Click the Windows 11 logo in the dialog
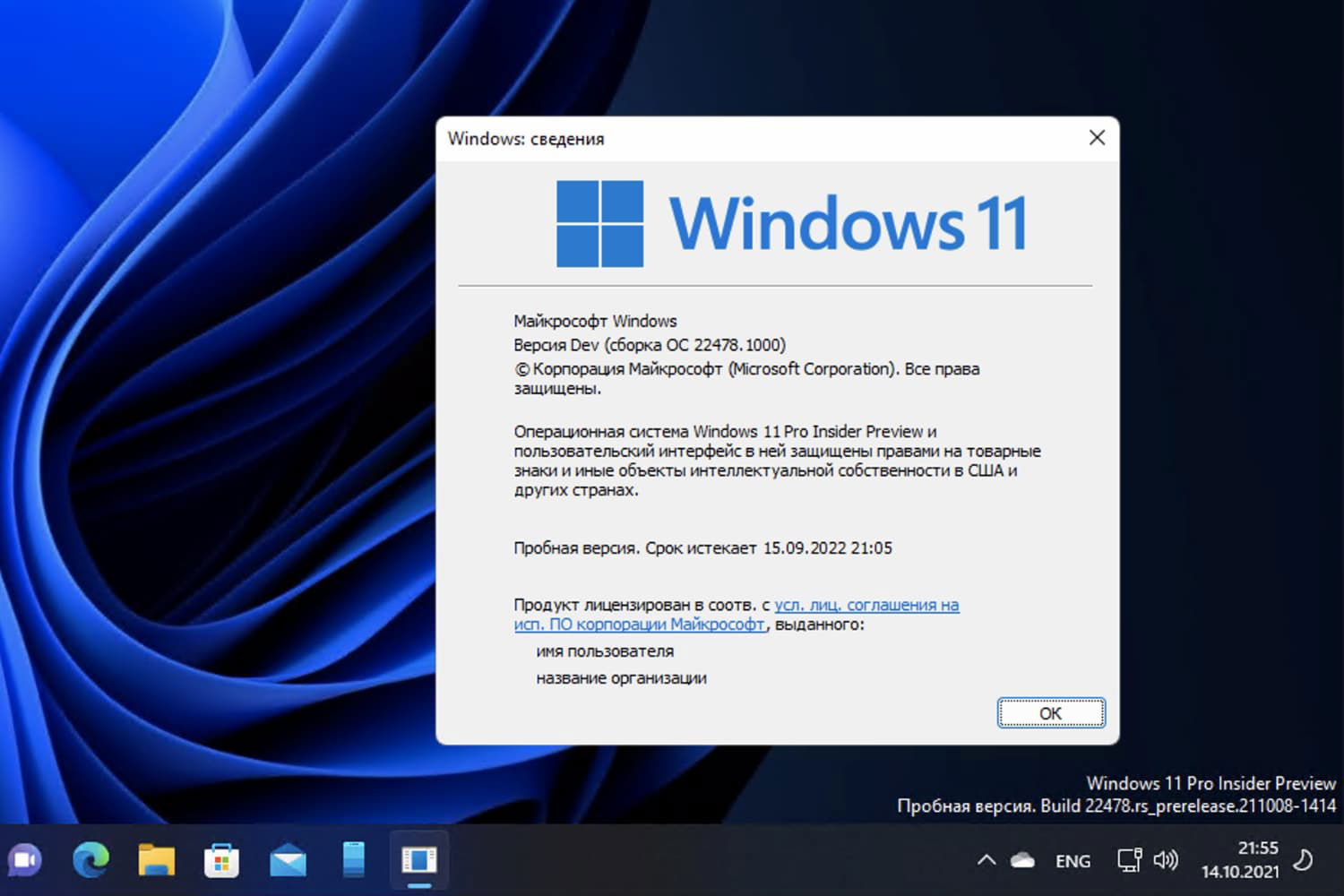This screenshot has width=1344, height=896. click(599, 223)
